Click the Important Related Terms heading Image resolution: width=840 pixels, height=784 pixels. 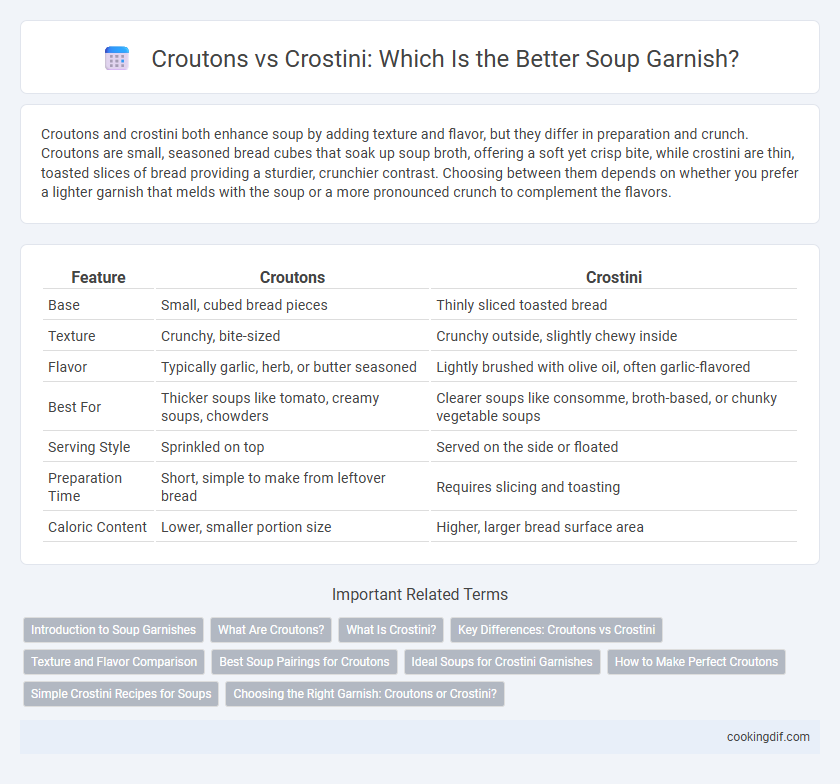point(419,594)
